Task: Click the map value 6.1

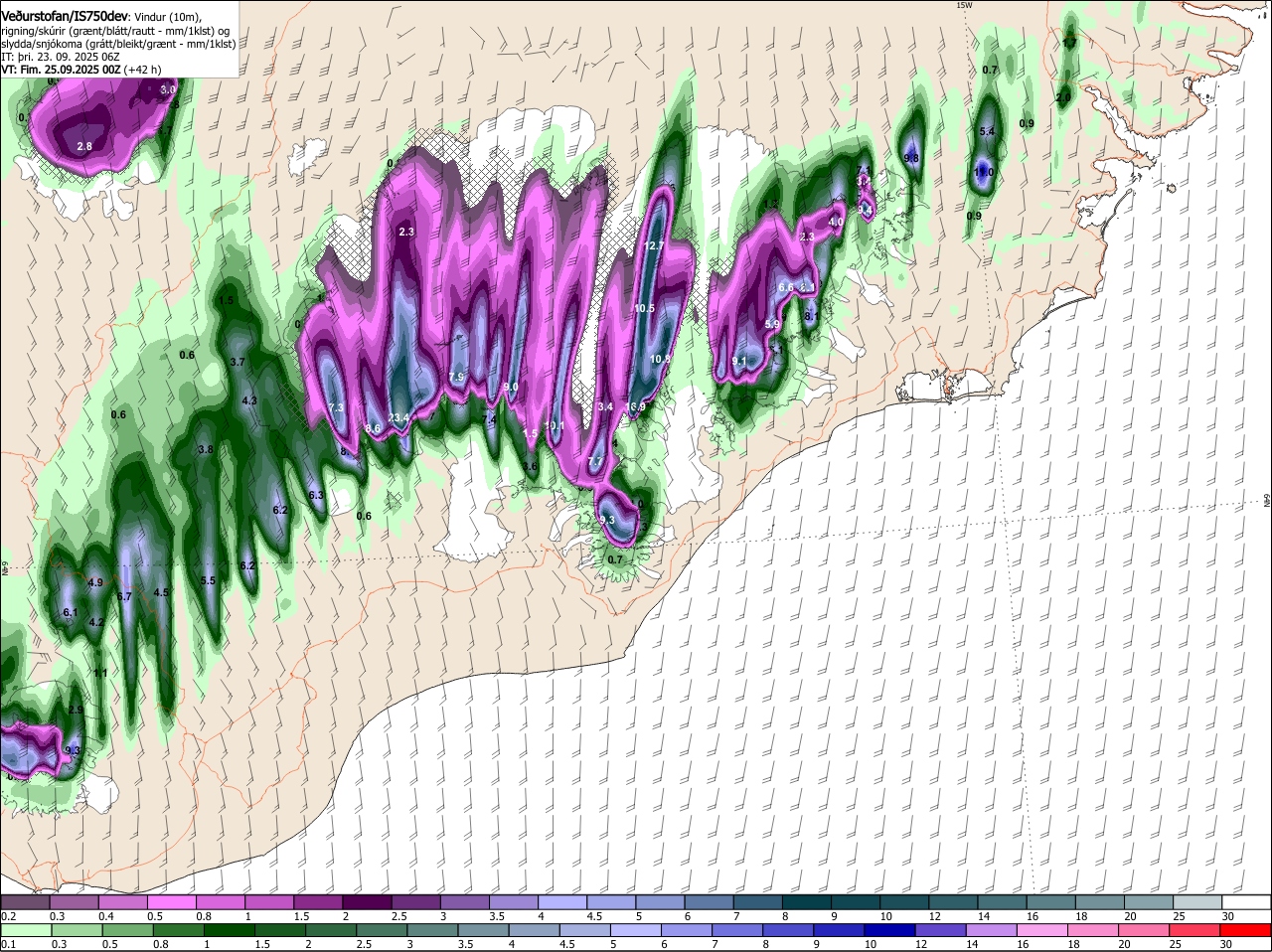Action: (x=71, y=612)
